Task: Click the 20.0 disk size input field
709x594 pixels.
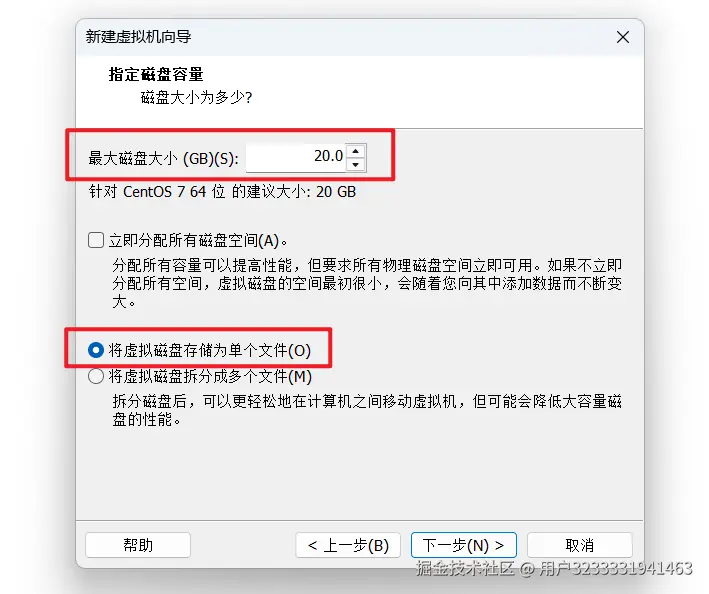Action: coord(296,157)
